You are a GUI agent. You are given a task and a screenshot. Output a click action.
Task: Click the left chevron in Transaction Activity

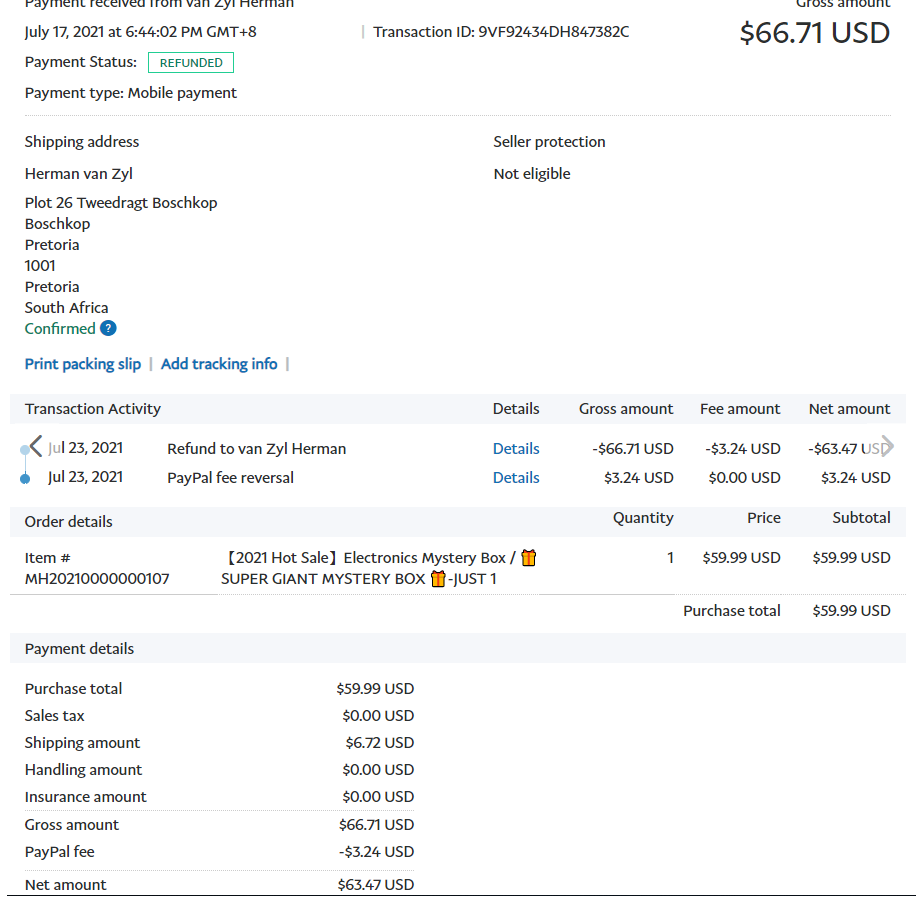click(36, 446)
